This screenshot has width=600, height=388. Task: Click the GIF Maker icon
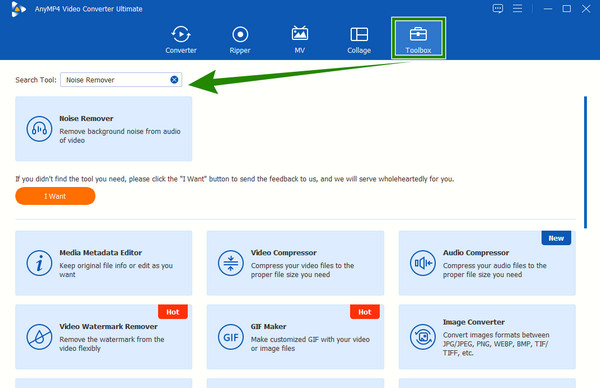[230, 337]
